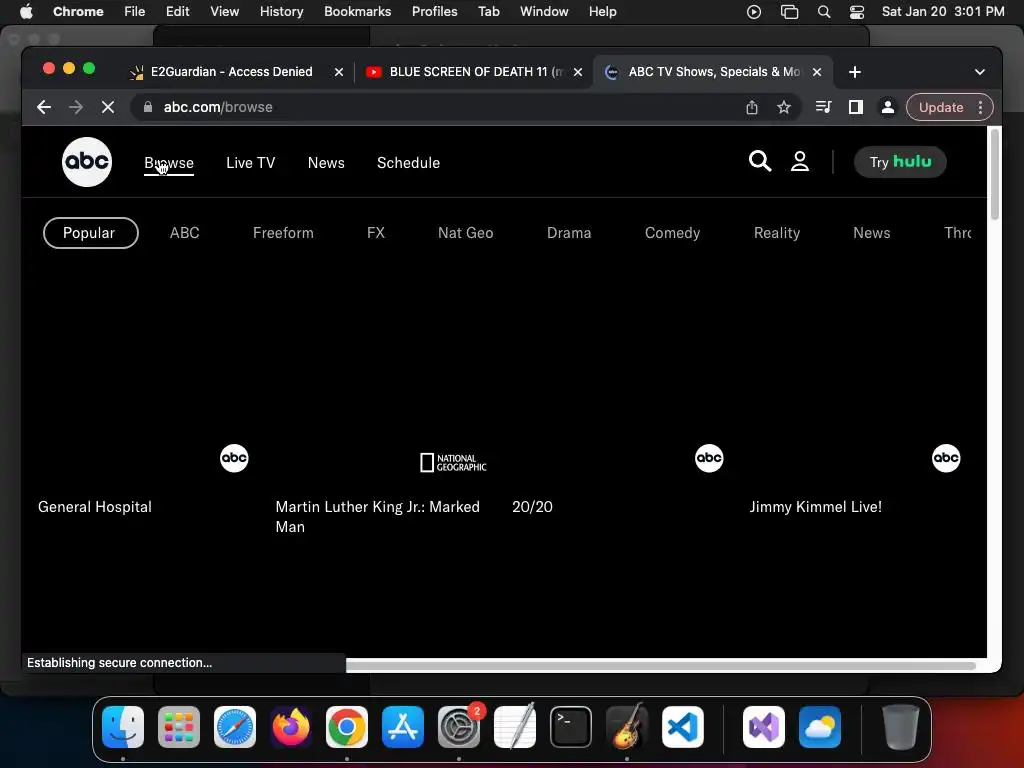Launch Finder from the Dock
This screenshot has width=1024, height=768.
click(x=123, y=727)
